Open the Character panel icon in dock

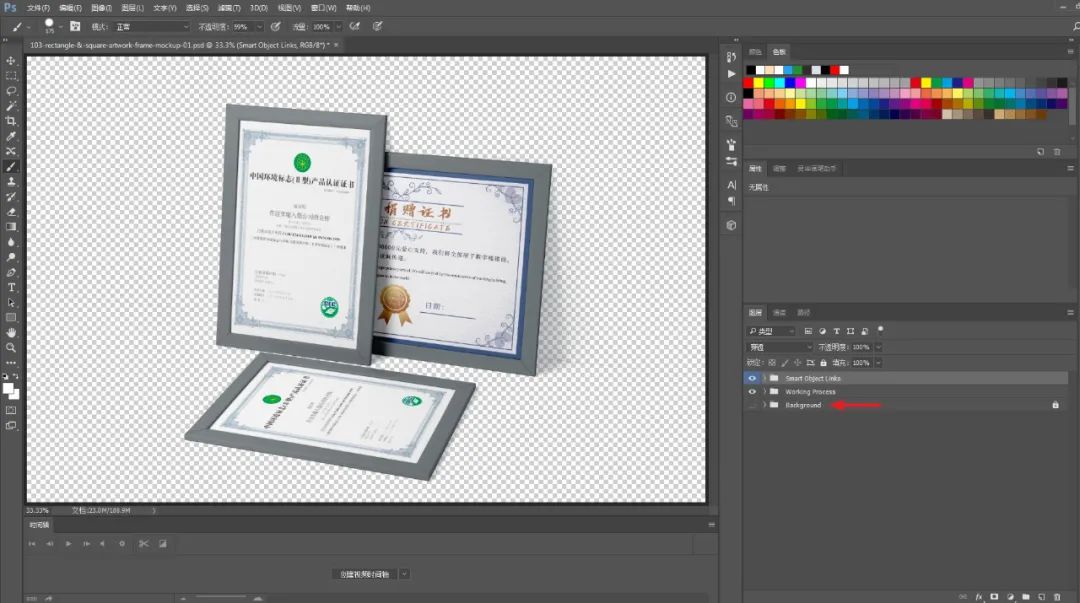(731, 185)
